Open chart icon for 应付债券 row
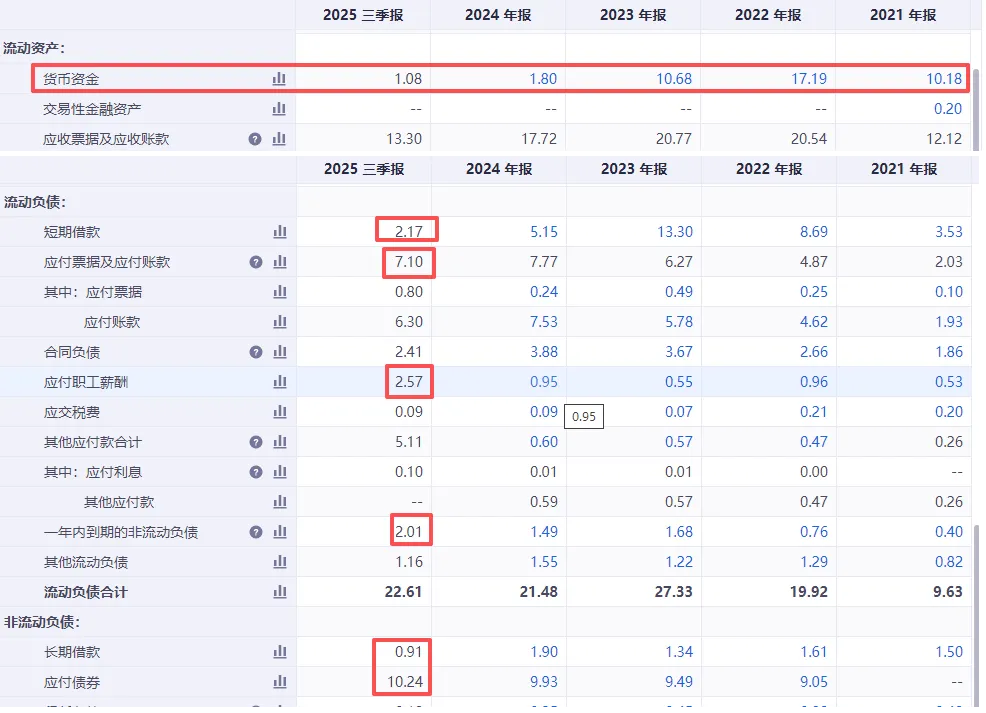 tap(280, 682)
